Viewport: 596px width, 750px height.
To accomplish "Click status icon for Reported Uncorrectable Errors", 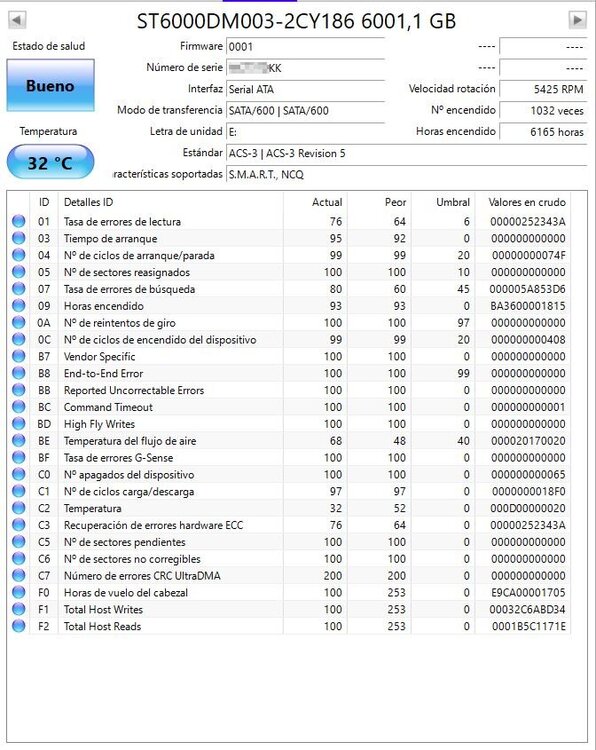I will pyautogui.click(x=19, y=390).
